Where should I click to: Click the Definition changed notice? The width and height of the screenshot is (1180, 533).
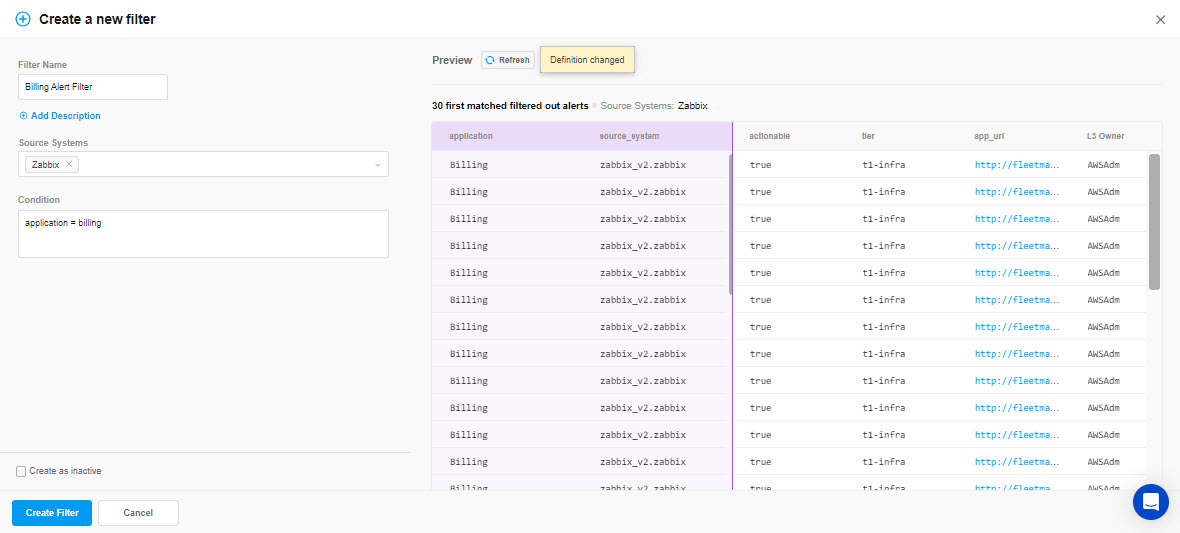tap(587, 60)
